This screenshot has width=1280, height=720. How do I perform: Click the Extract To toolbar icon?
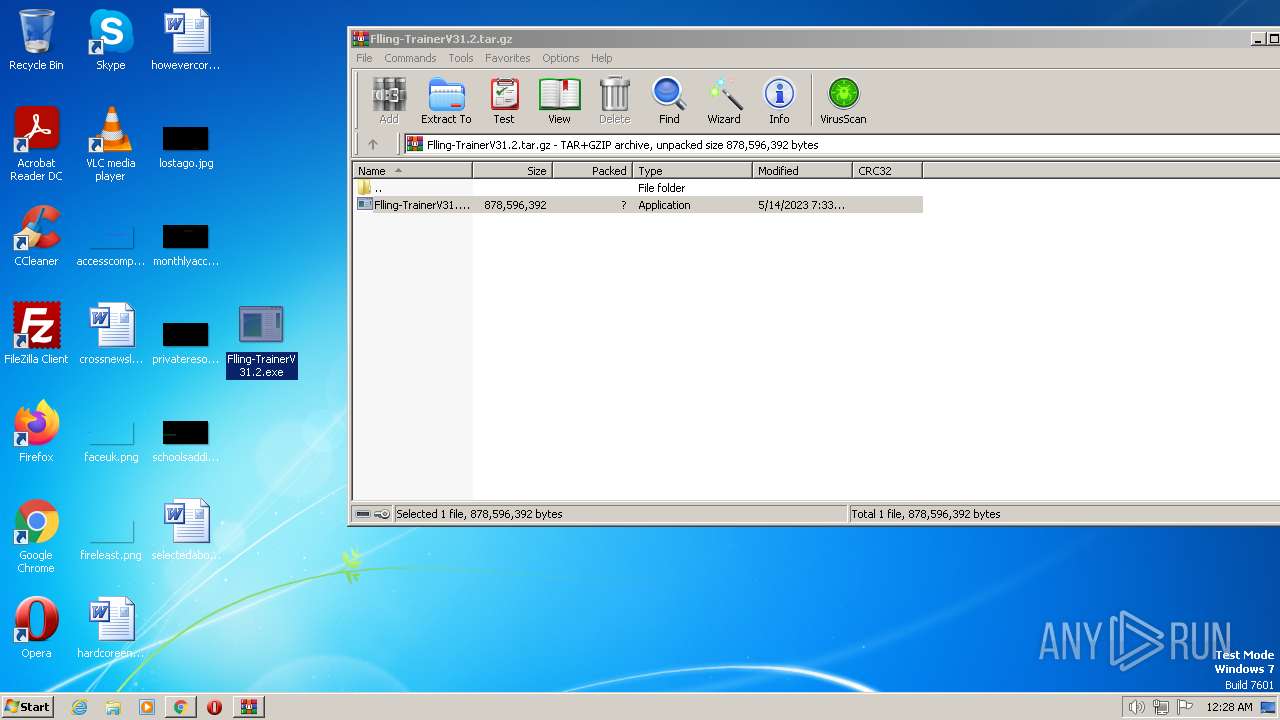446,101
